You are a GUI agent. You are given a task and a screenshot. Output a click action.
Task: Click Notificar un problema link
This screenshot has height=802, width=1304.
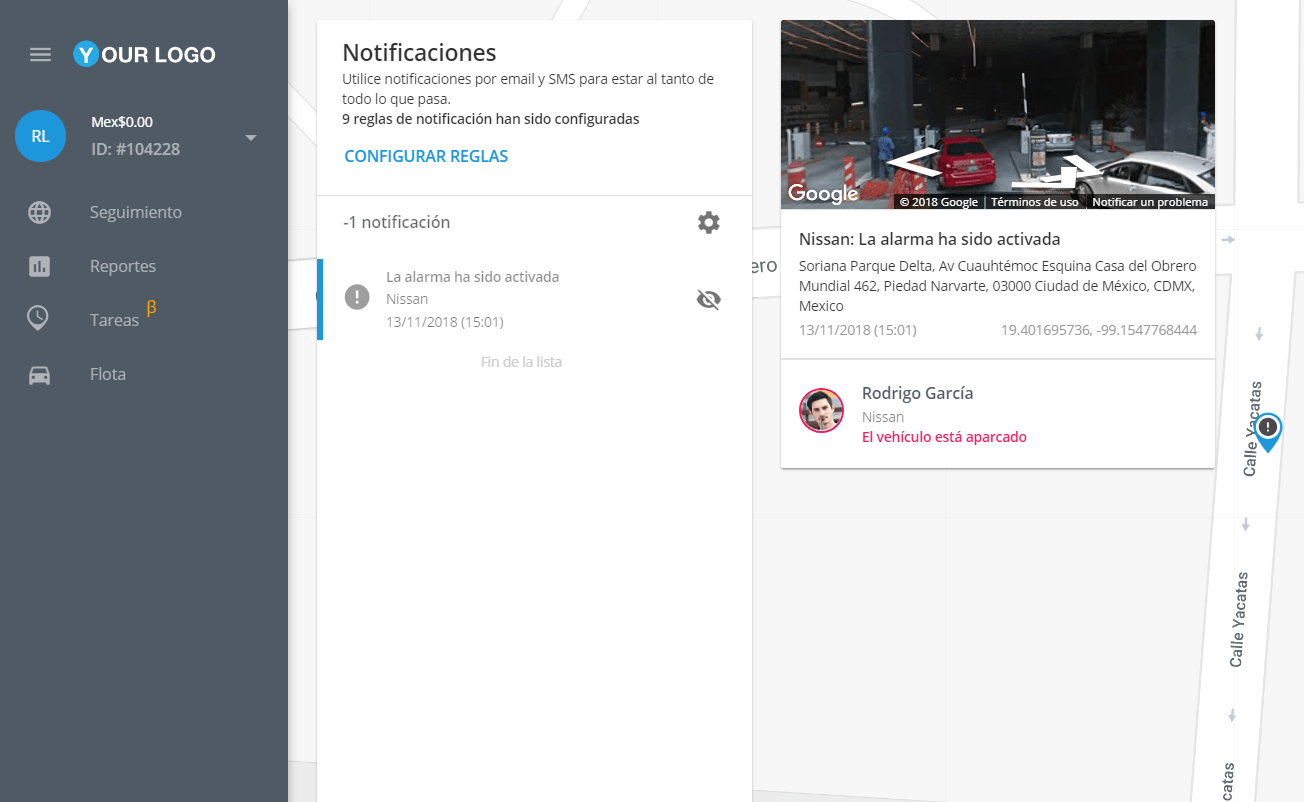pos(1150,202)
